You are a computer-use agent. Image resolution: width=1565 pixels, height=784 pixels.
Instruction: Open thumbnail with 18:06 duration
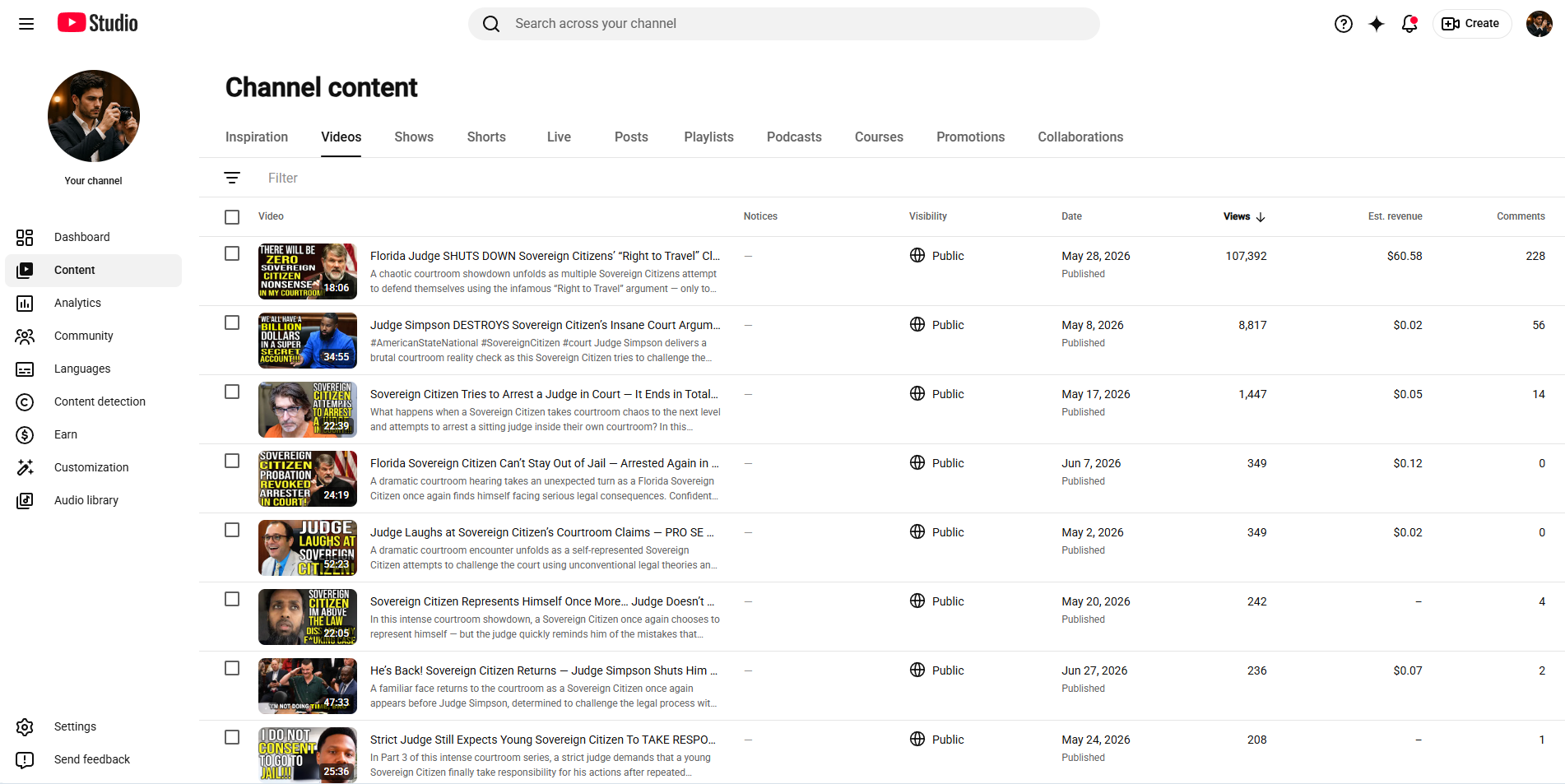click(x=308, y=271)
